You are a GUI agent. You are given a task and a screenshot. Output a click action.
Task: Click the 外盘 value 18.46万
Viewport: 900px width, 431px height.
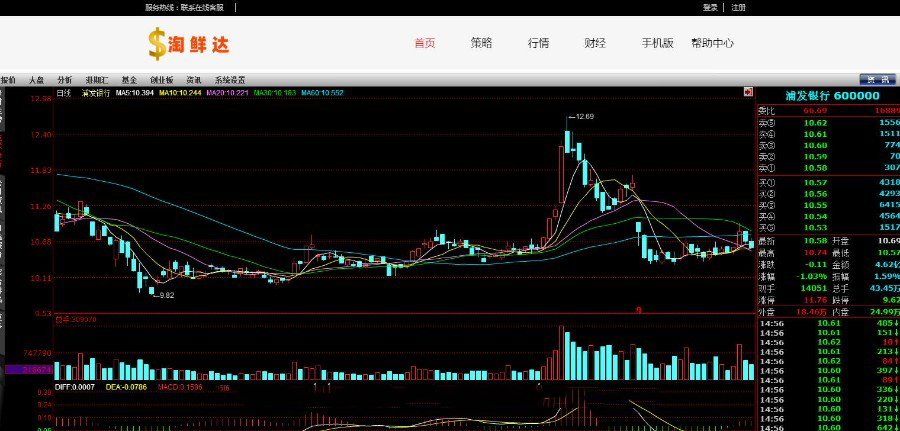tap(811, 312)
